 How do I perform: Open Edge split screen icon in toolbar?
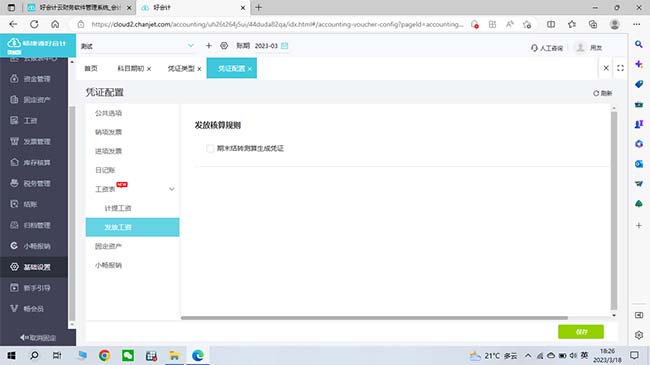coord(551,24)
